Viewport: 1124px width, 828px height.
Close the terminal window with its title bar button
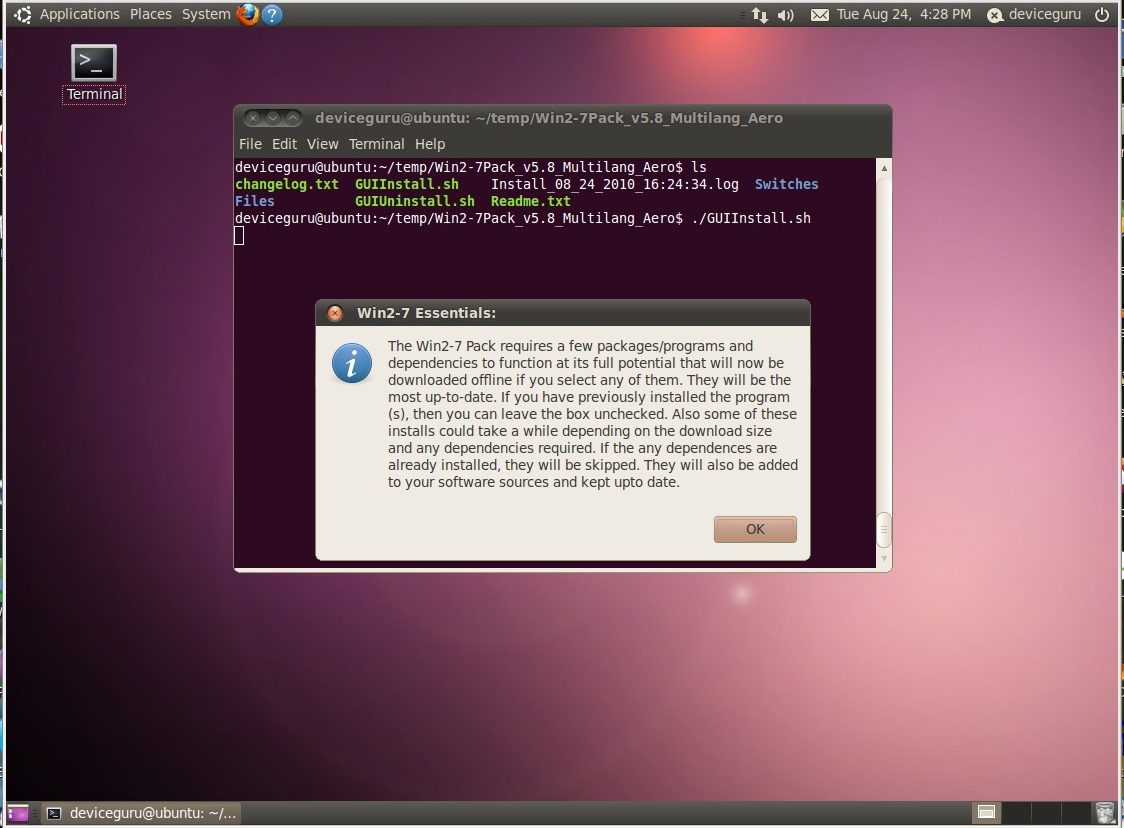click(x=252, y=118)
